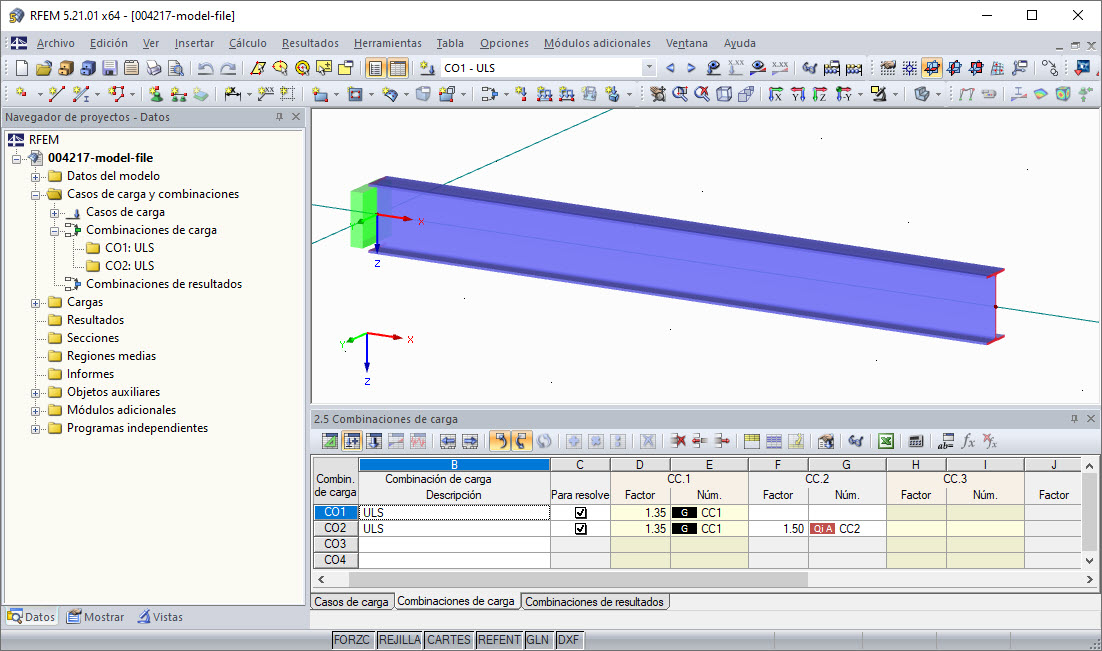The width and height of the screenshot is (1102, 651).
Task: Click the red QiA swatch for CC2
Action: pyautogui.click(x=822, y=529)
